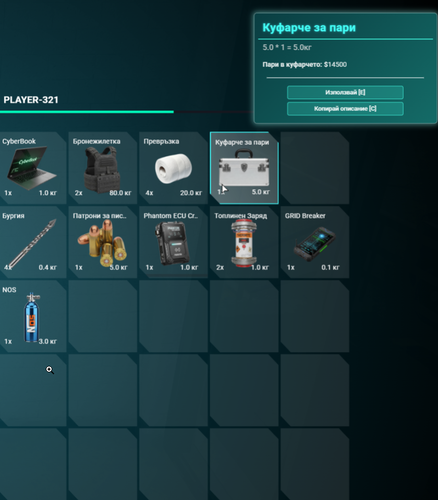The image size is (438, 500).
Task: Select the NOS bottle item
Action: [33, 316]
